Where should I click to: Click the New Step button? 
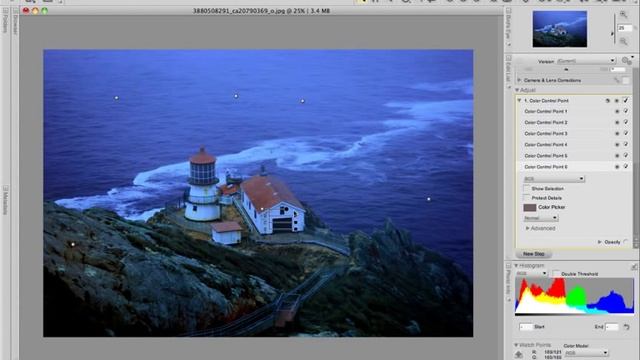534,254
